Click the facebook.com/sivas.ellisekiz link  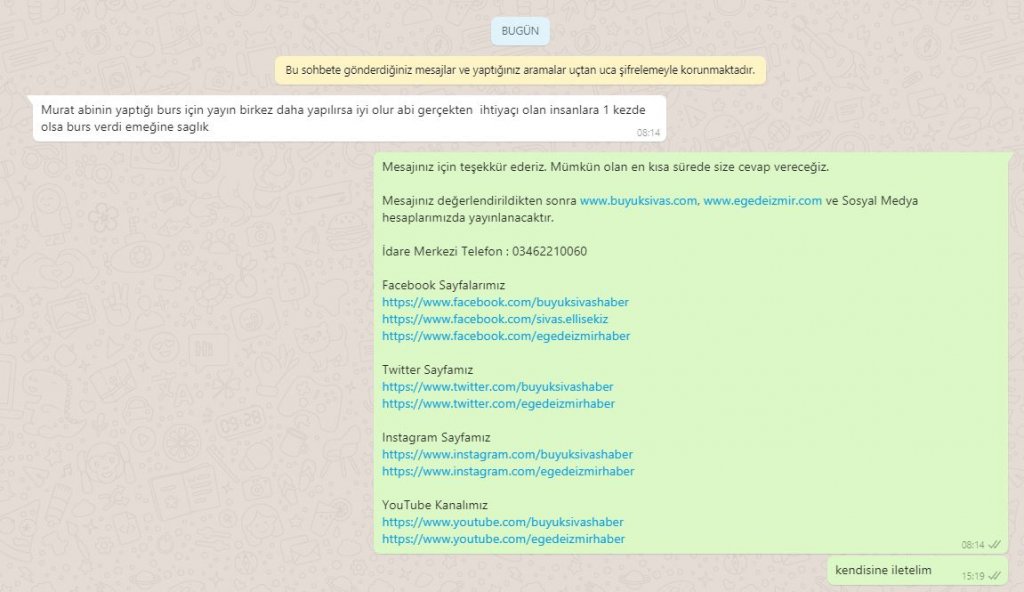(495, 319)
